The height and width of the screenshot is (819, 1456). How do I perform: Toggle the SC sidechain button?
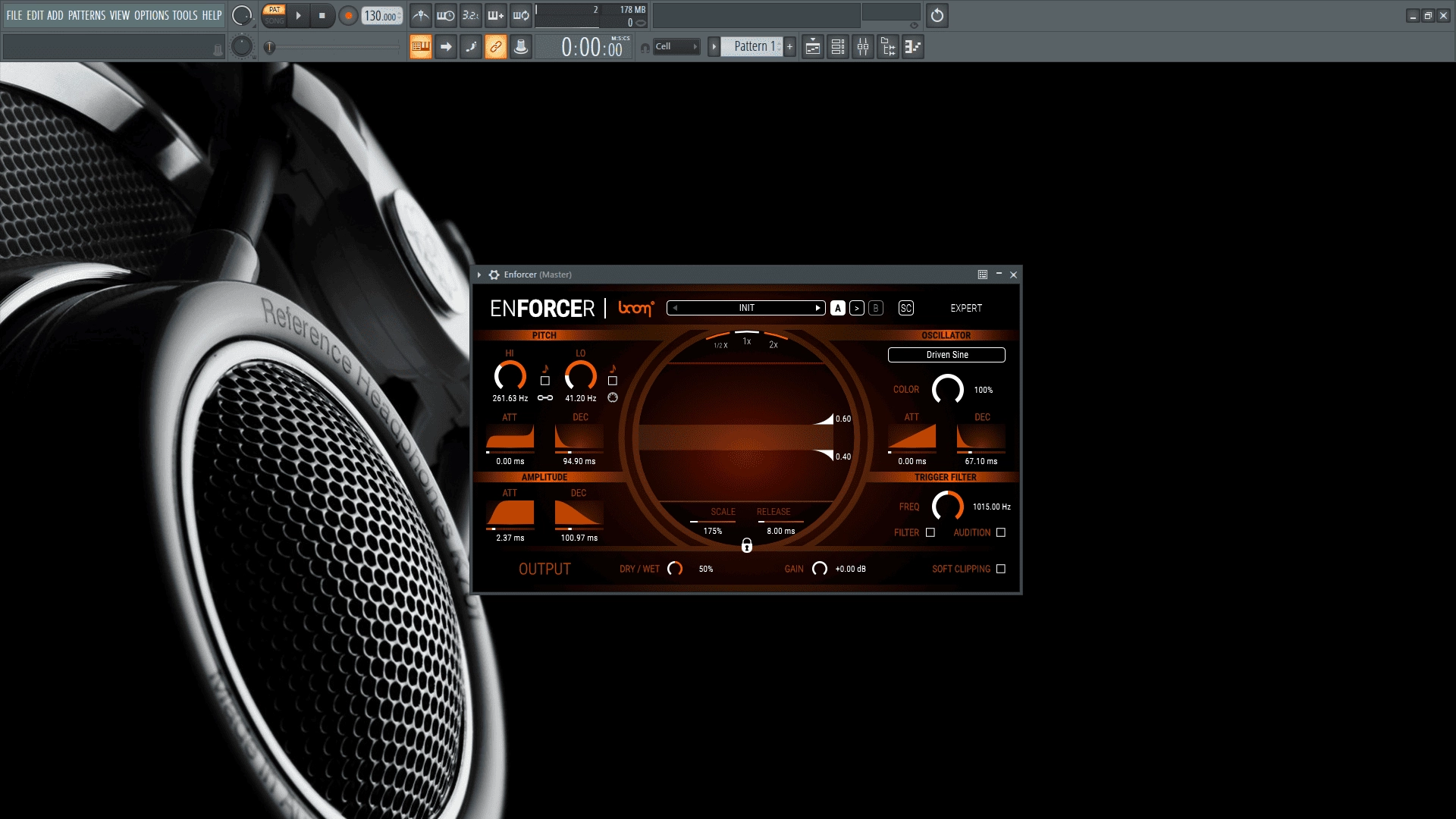tap(906, 308)
